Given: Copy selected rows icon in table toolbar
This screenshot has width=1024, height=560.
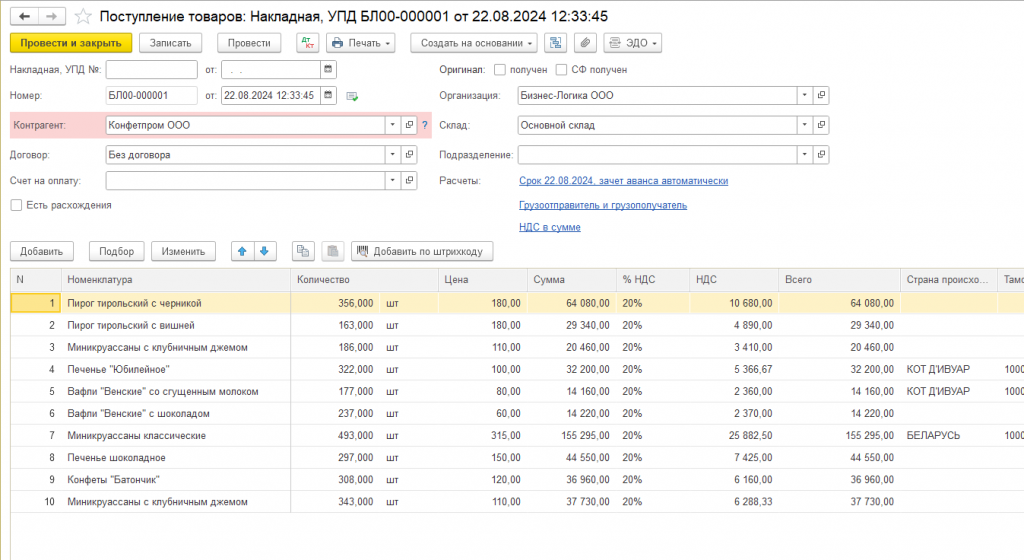Looking at the screenshot, I should point(303,251).
